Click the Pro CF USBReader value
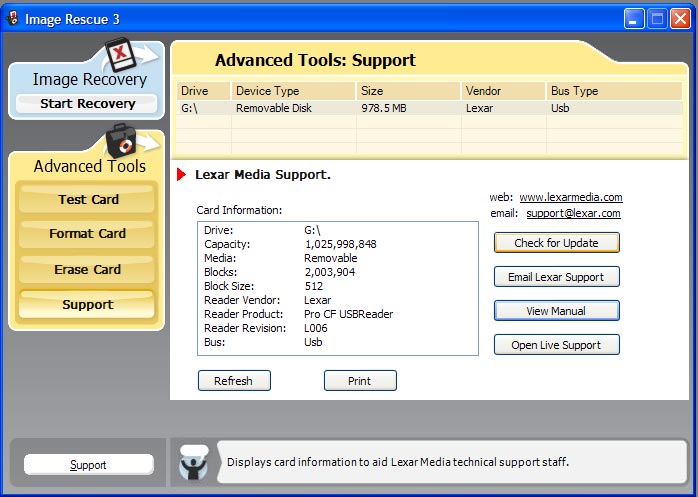The image size is (698, 497). point(349,314)
